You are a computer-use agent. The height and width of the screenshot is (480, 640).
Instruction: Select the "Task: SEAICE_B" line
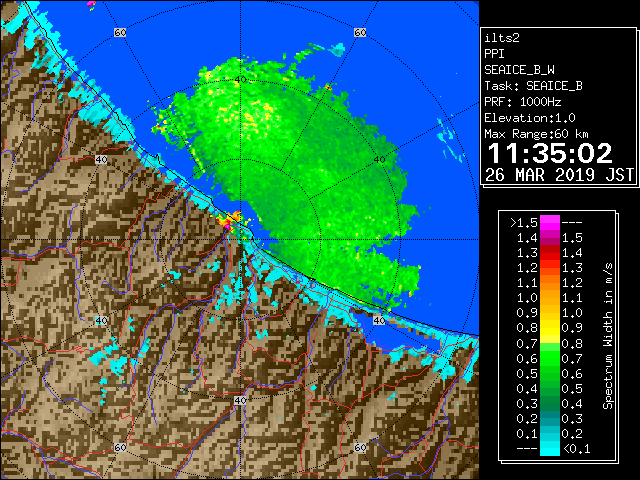[533, 86]
